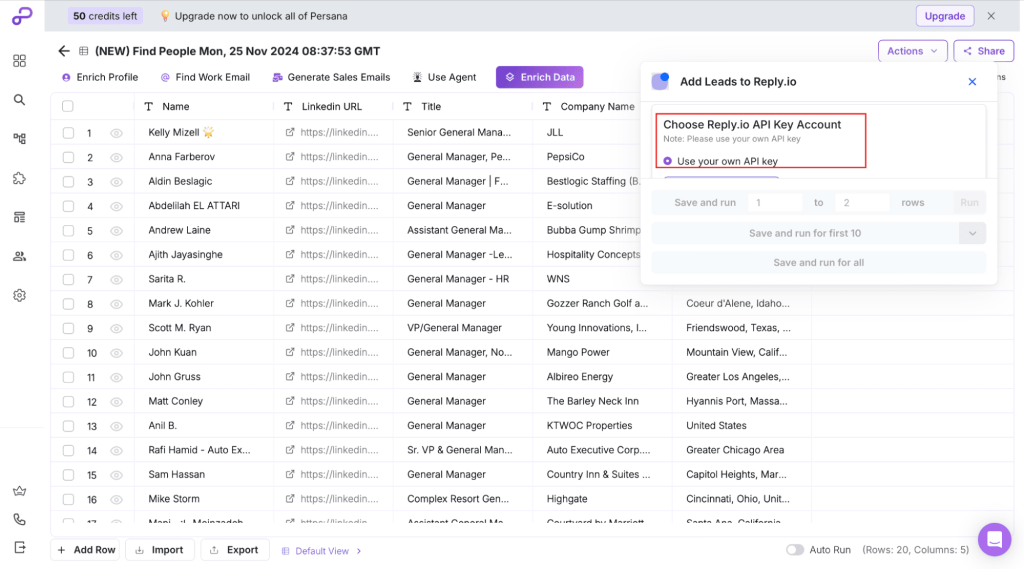Open the Use Agent tab

(445, 77)
